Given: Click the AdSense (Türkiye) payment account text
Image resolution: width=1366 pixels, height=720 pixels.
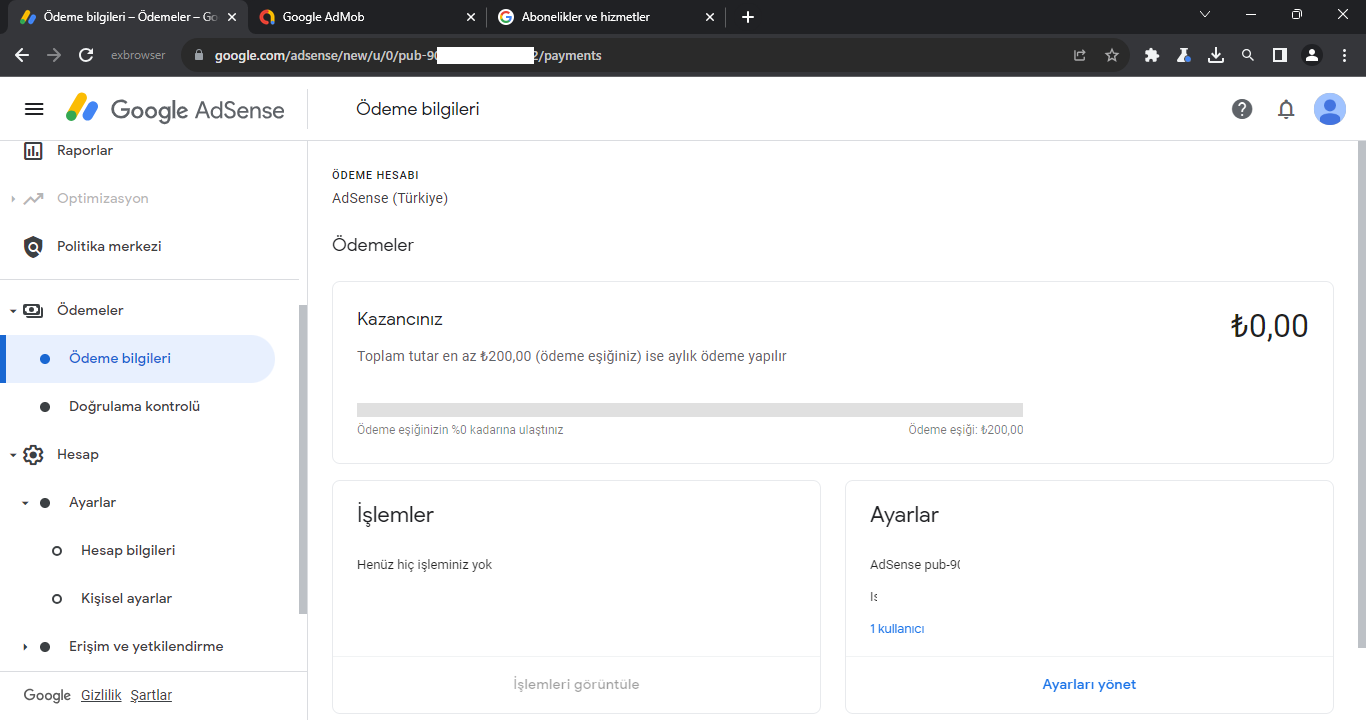Looking at the screenshot, I should click(390, 198).
